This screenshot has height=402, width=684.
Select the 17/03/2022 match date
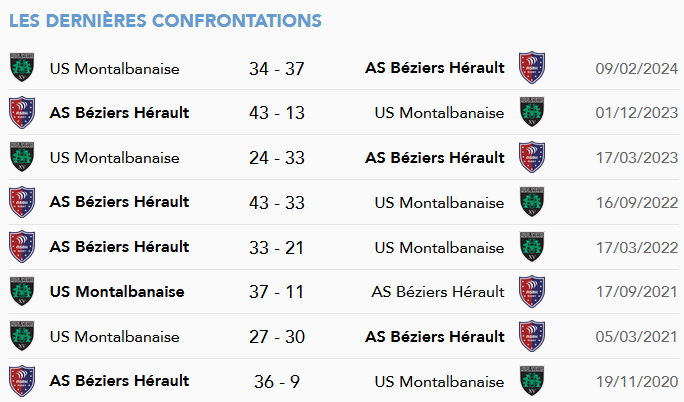[x=637, y=248]
